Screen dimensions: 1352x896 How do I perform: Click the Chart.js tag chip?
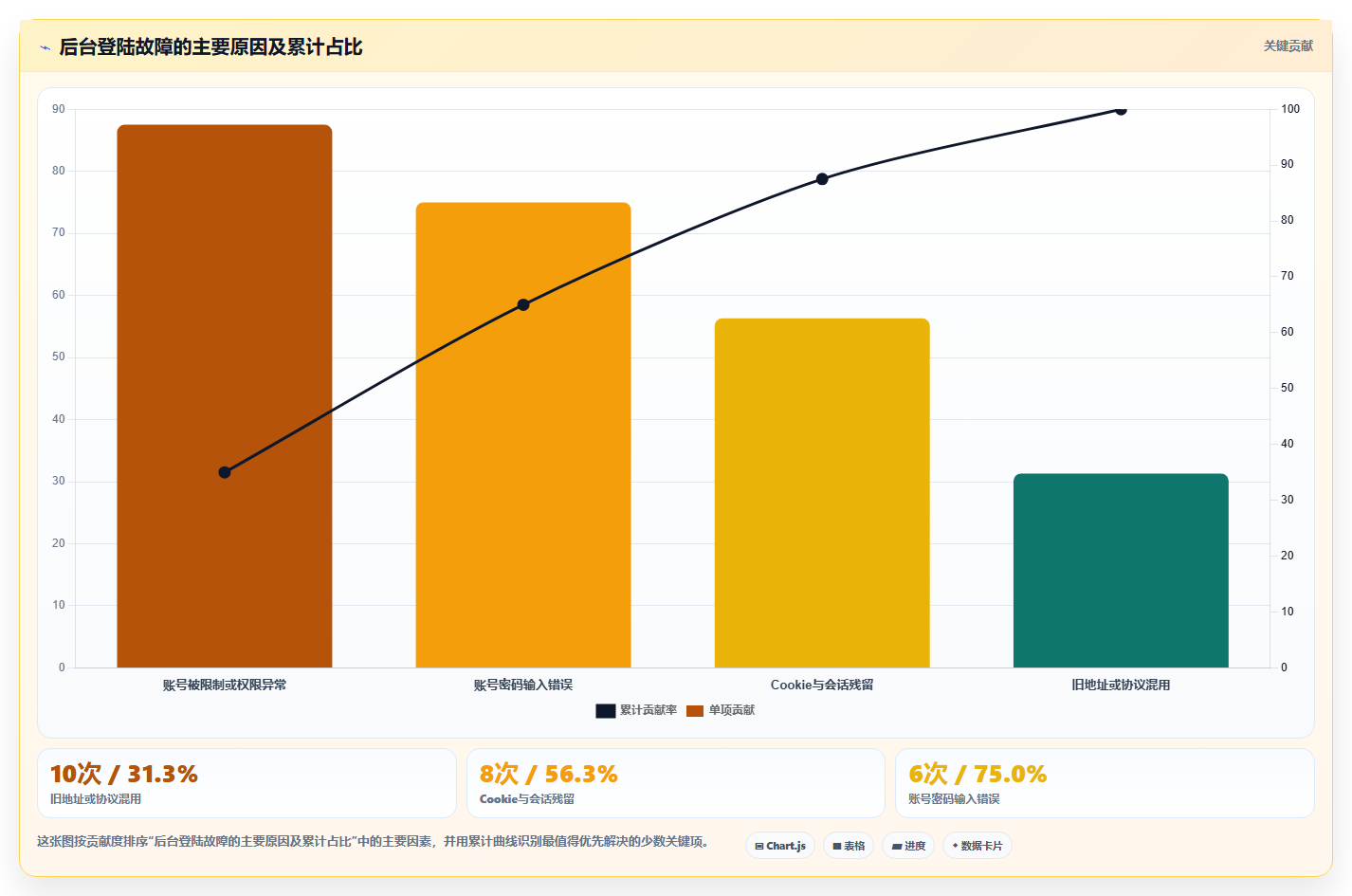(780, 846)
